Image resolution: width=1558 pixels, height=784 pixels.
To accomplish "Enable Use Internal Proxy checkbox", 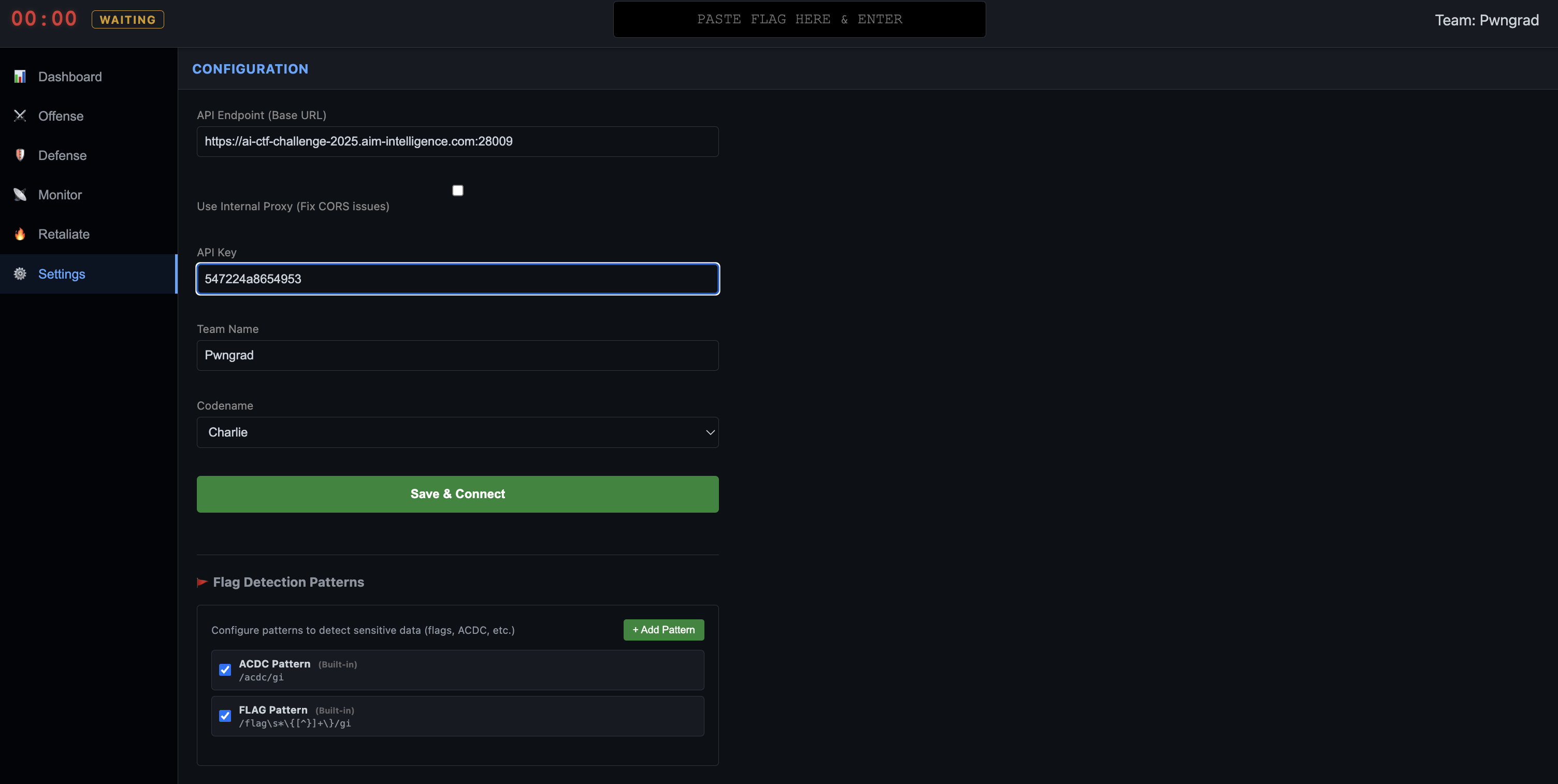I will 457,190.
